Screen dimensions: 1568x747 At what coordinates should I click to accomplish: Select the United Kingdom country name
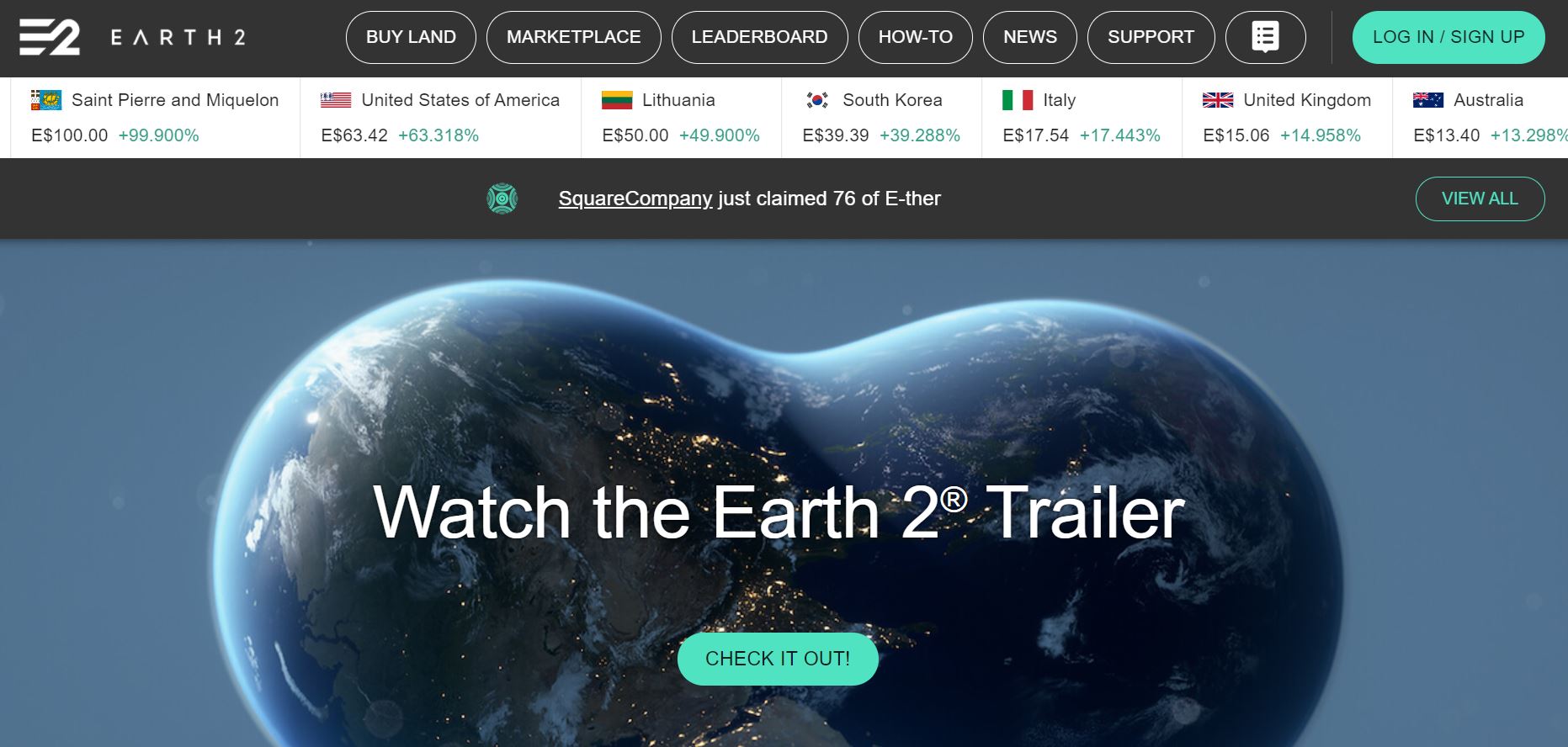click(x=1307, y=100)
